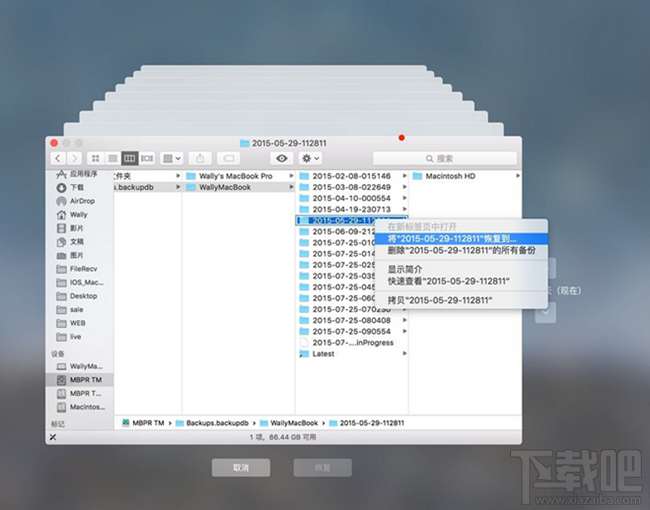650x510 pixels.
Task: Open the arrange-by grouping dropdown
Action: click(x=171, y=158)
